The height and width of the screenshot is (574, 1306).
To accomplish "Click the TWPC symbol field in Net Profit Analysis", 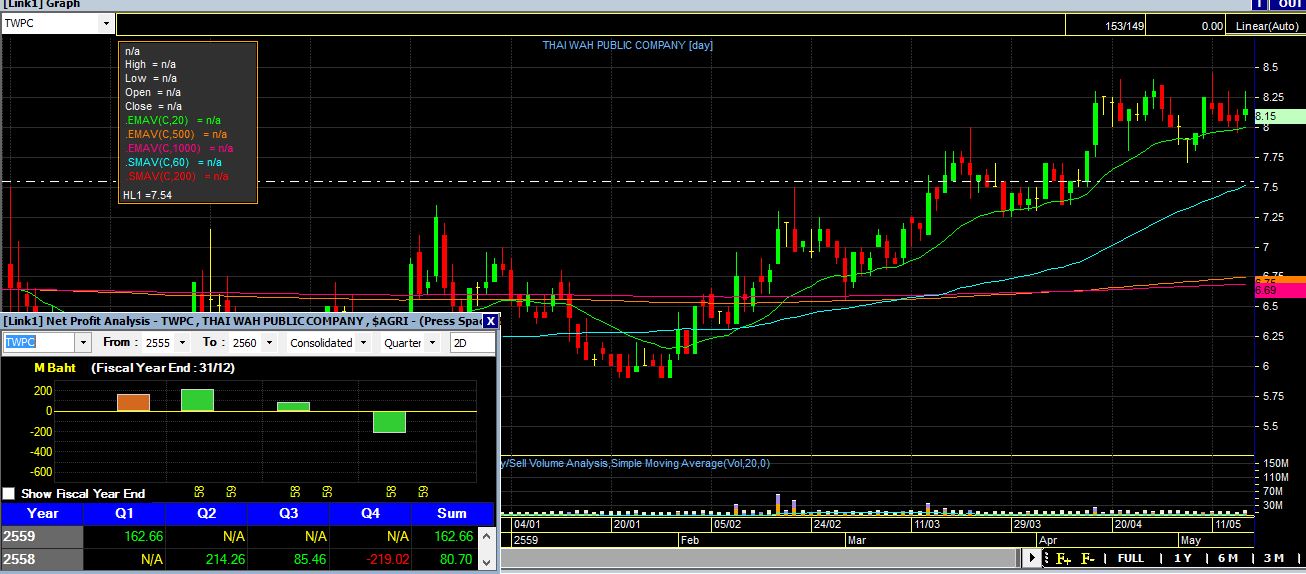I will point(39,342).
